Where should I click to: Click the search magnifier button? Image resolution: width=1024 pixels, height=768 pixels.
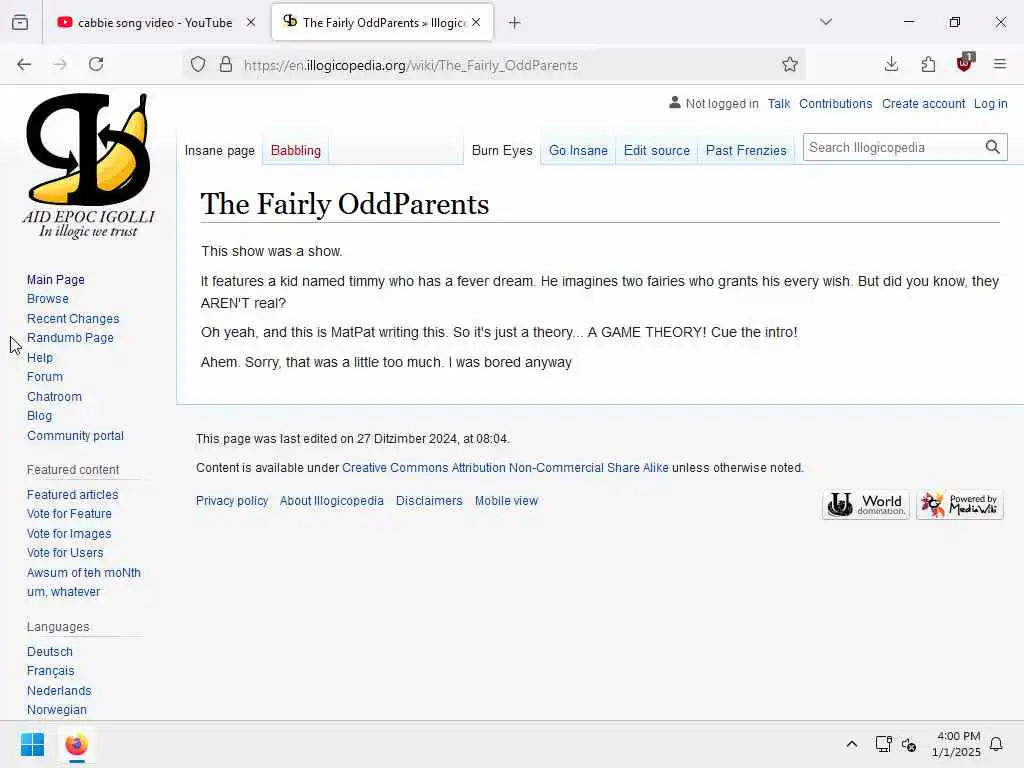(x=993, y=148)
